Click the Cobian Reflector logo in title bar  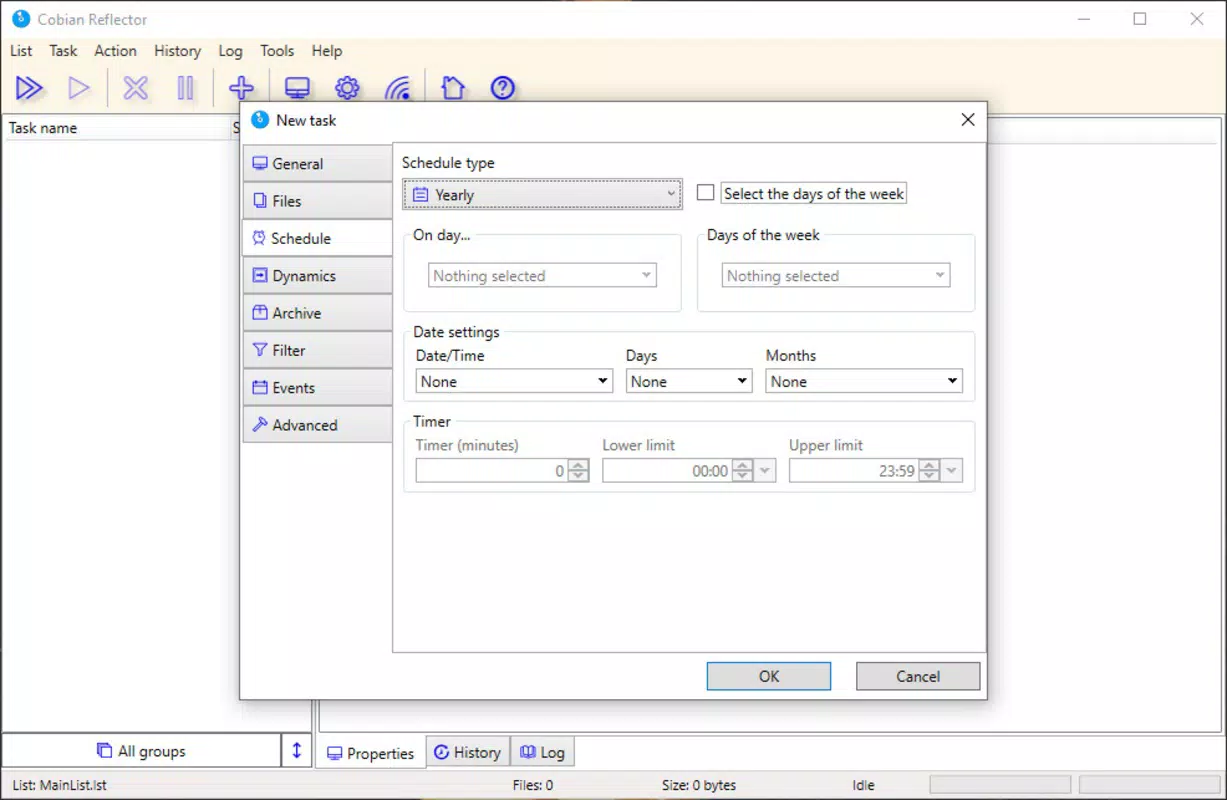pyautogui.click(x=20, y=19)
